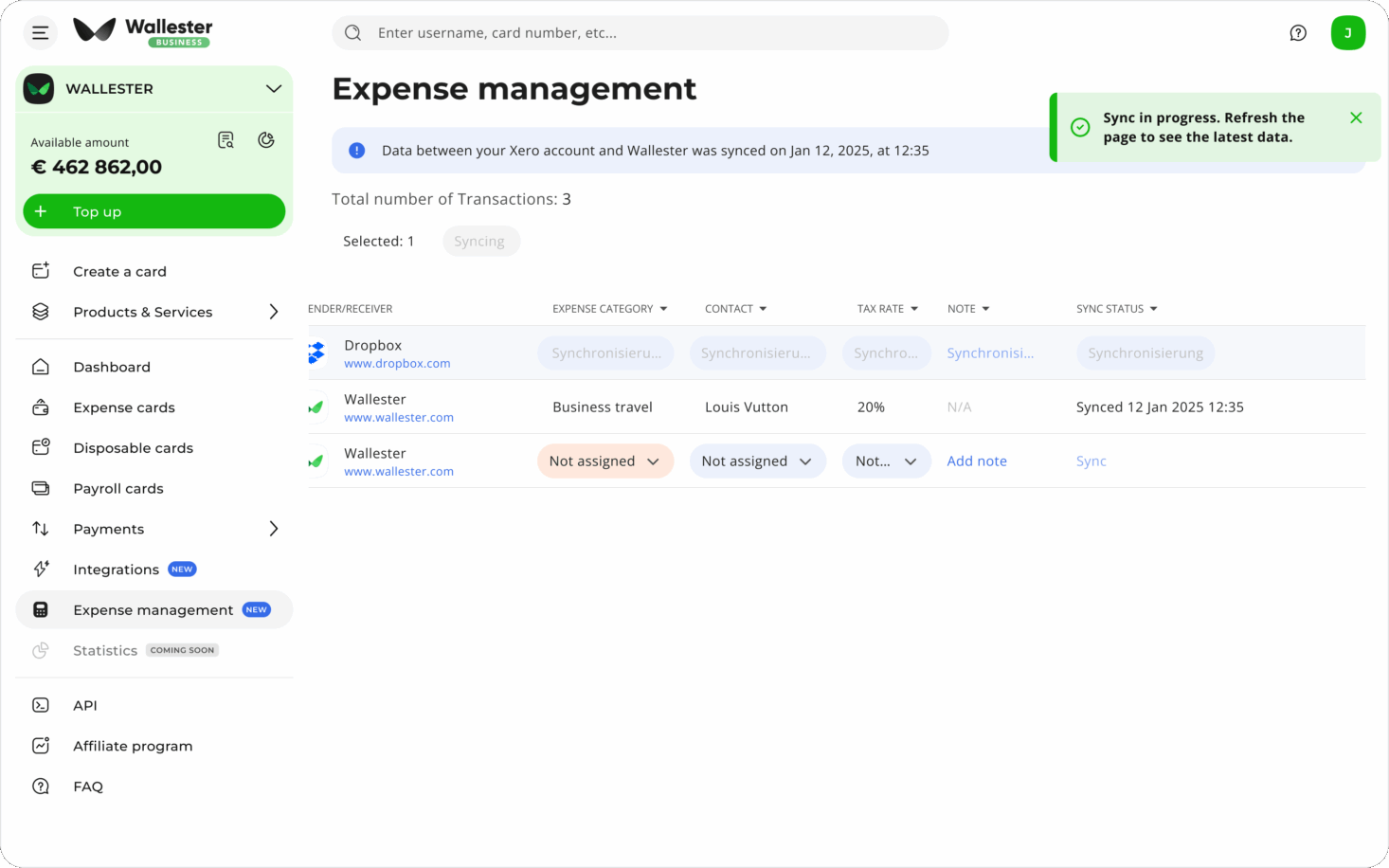1389x868 pixels.
Task: Expand the Products & Services submenu
Action: pos(273,312)
